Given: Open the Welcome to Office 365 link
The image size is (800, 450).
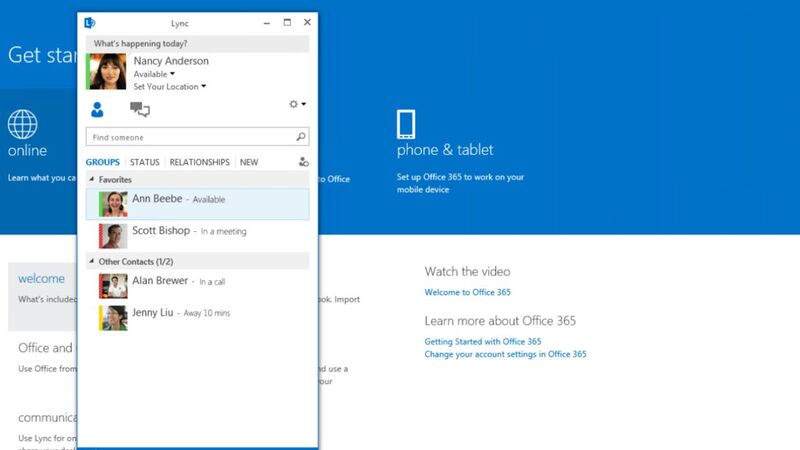Looking at the screenshot, I should 467,292.
